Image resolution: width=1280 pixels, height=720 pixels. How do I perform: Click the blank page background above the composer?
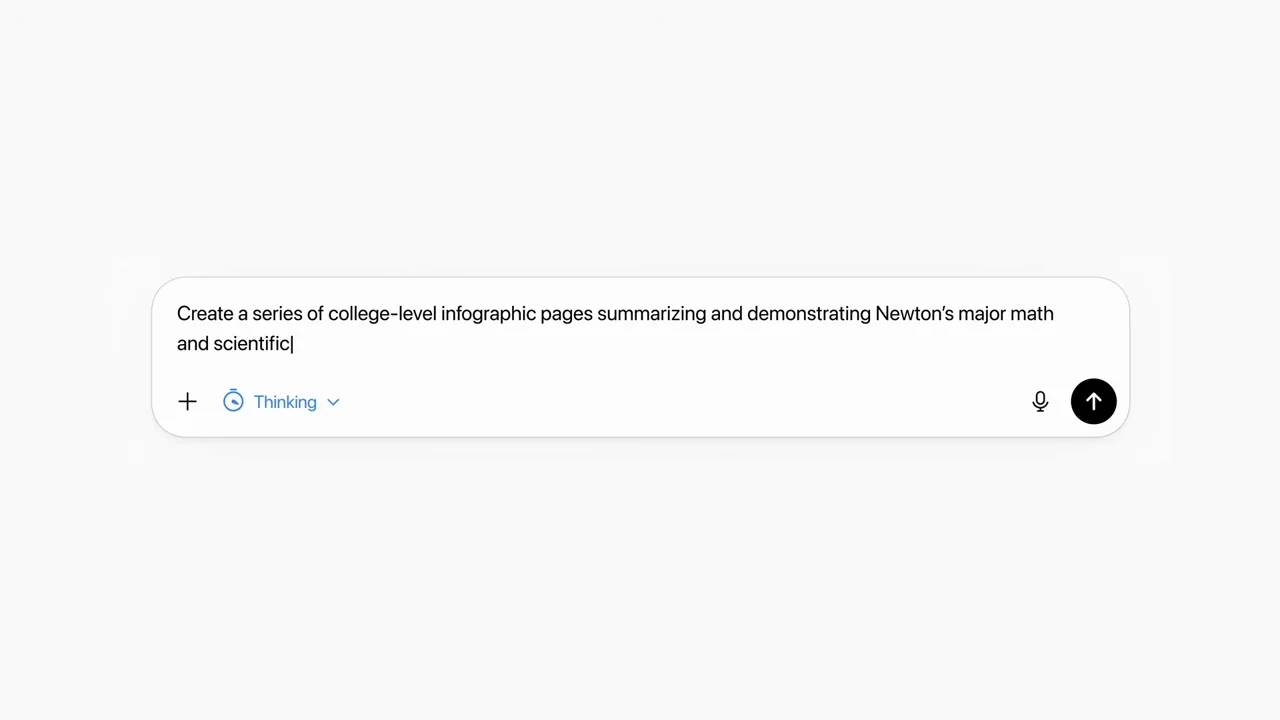click(x=640, y=140)
